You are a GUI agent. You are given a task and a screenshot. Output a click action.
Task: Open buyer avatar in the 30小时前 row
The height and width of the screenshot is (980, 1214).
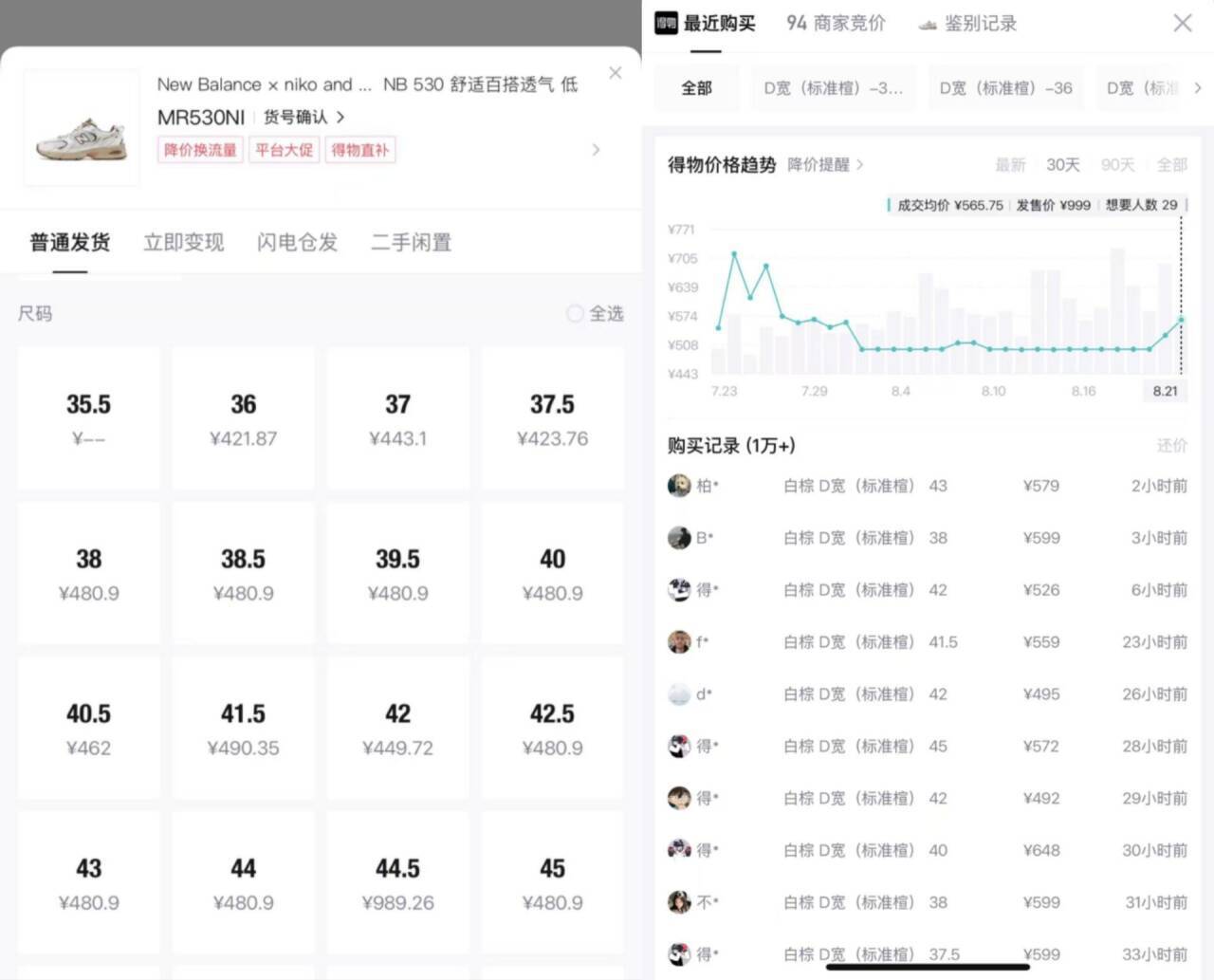[679, 850]
